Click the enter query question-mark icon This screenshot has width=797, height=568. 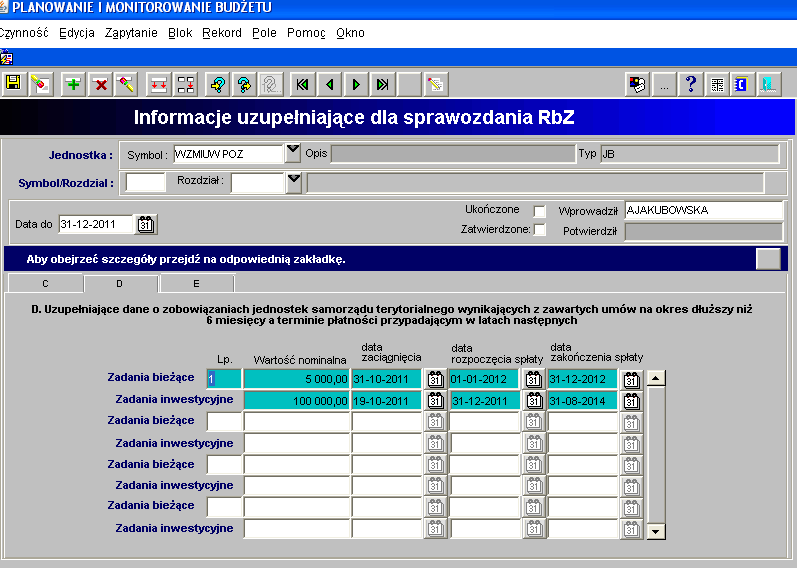[218, 84]
